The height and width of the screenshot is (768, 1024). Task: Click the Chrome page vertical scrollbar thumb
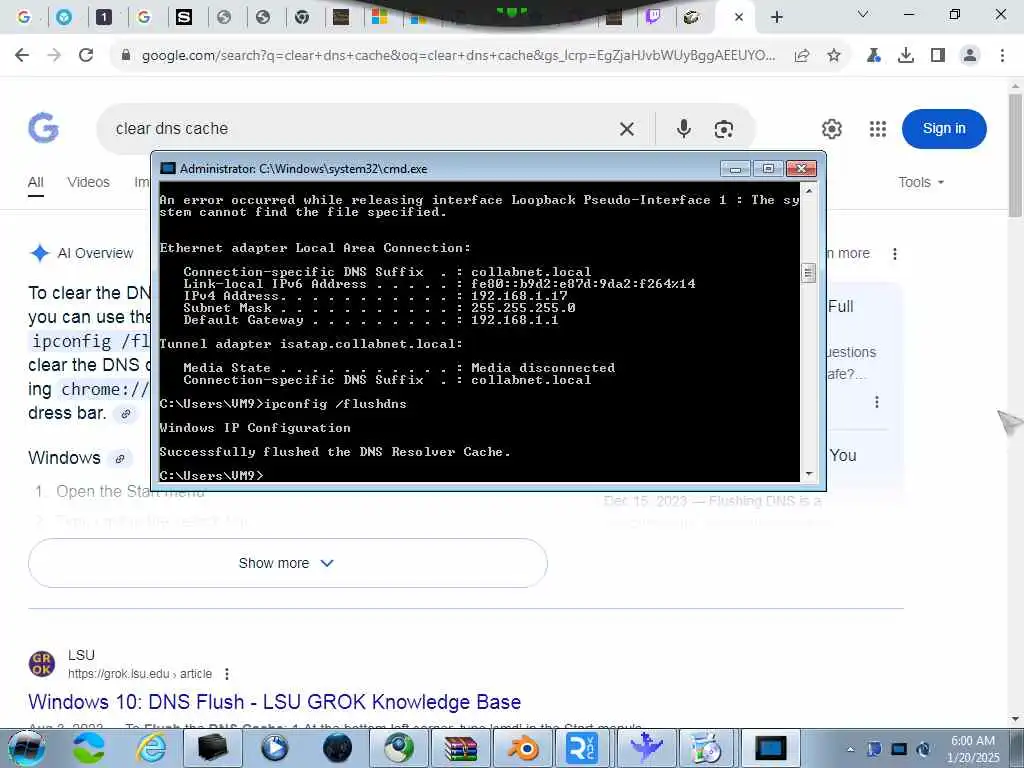(x=1016, y=155)
